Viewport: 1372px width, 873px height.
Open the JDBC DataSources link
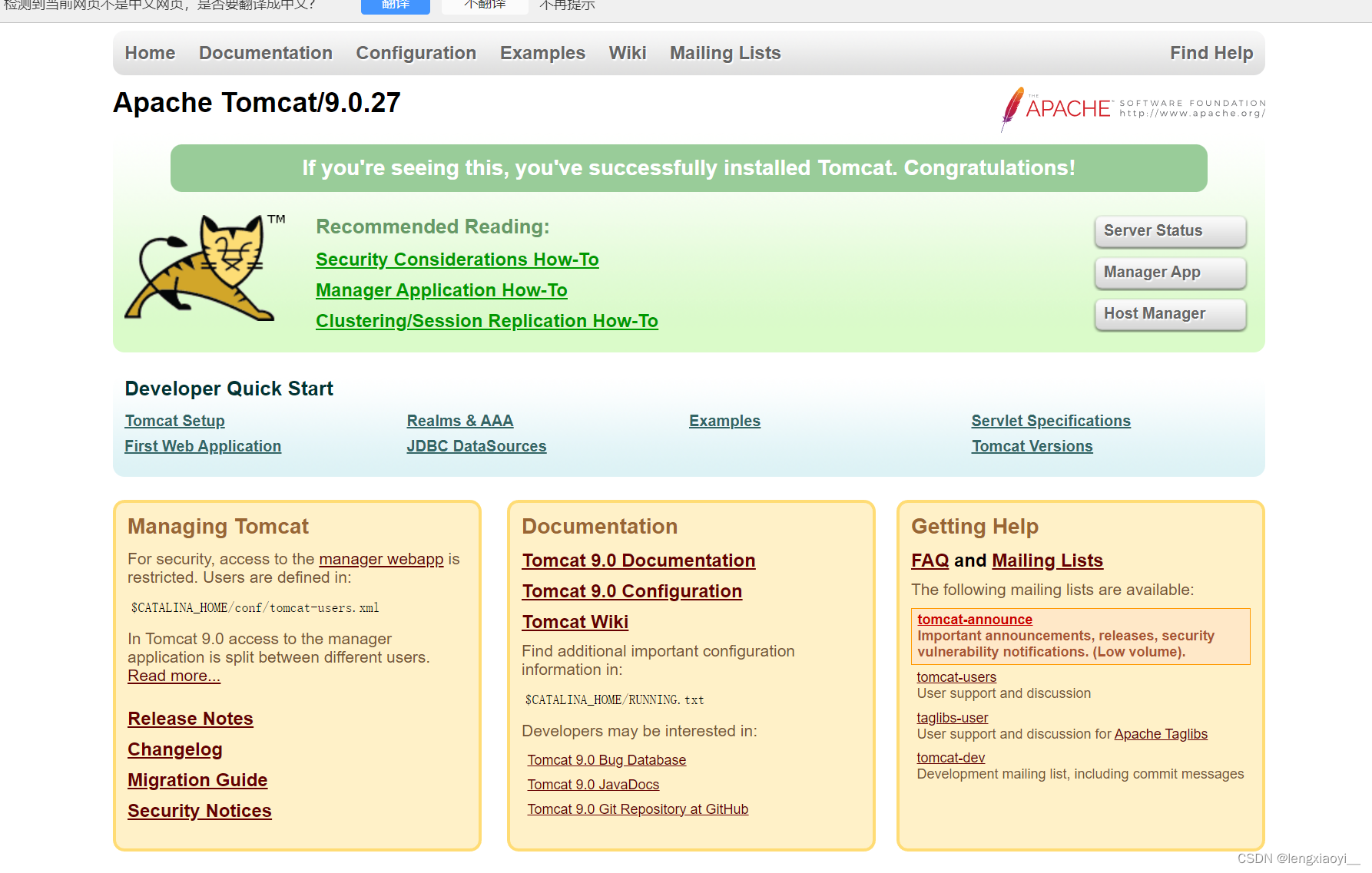pos(476,446)
